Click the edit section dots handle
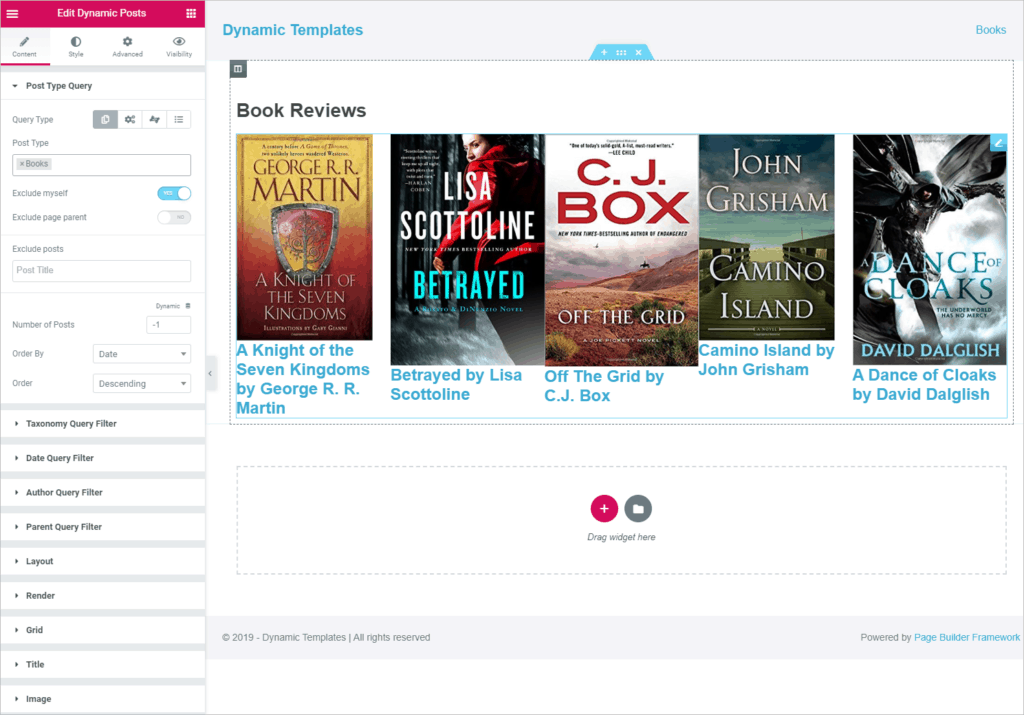1024x715 pixels. (x=621, y=52)
